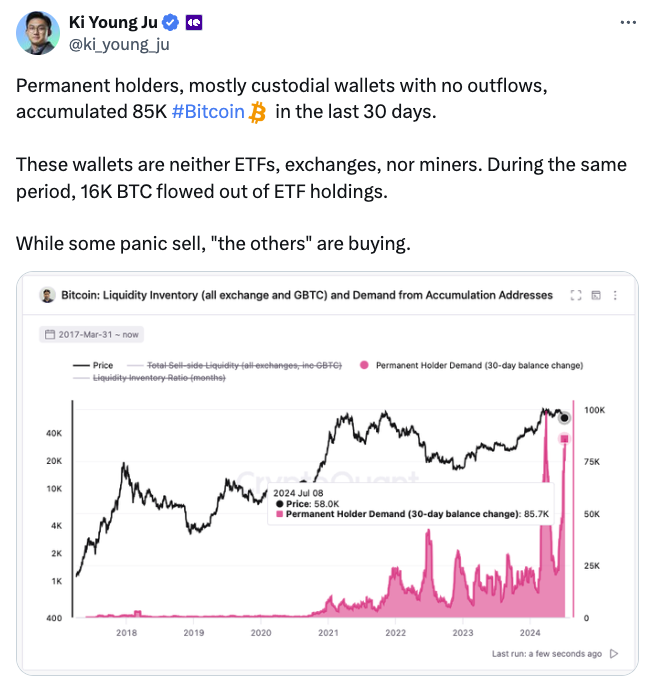This screenshot has height=687, width=653.
Task: Click the Bitcoin emoji icon in tweet
Action: point(258,111)
